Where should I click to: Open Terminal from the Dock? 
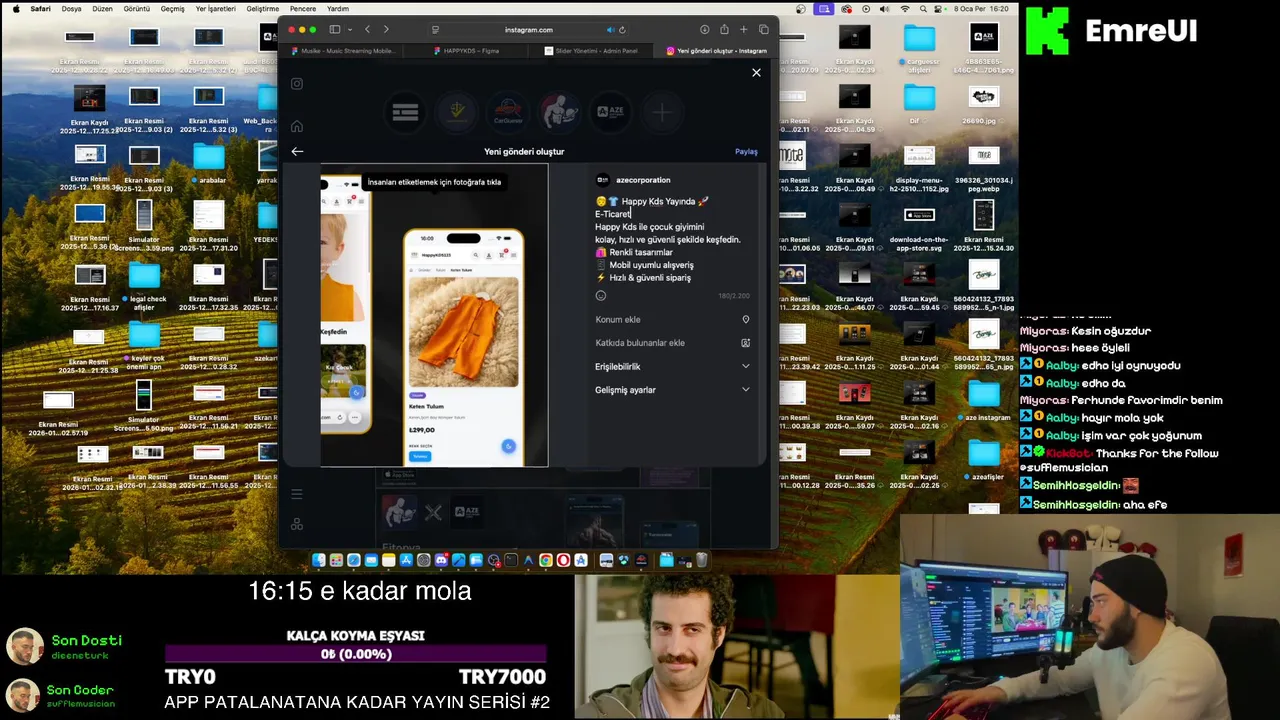(x=511, y=560)
